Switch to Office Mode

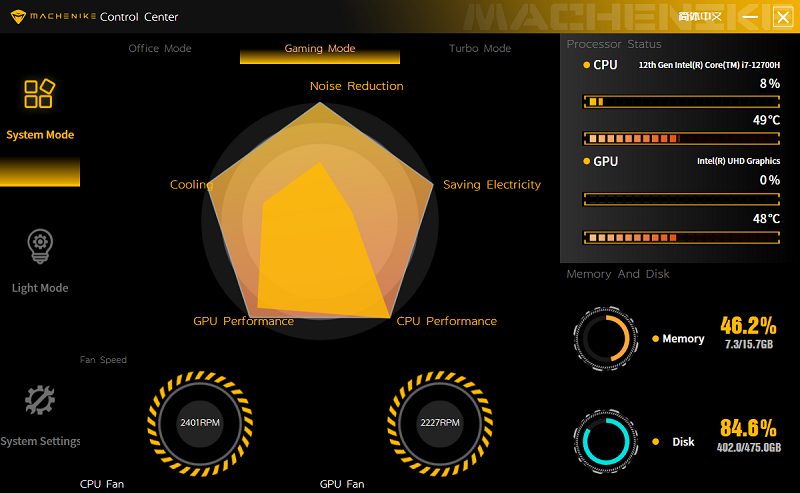point(160,48)
